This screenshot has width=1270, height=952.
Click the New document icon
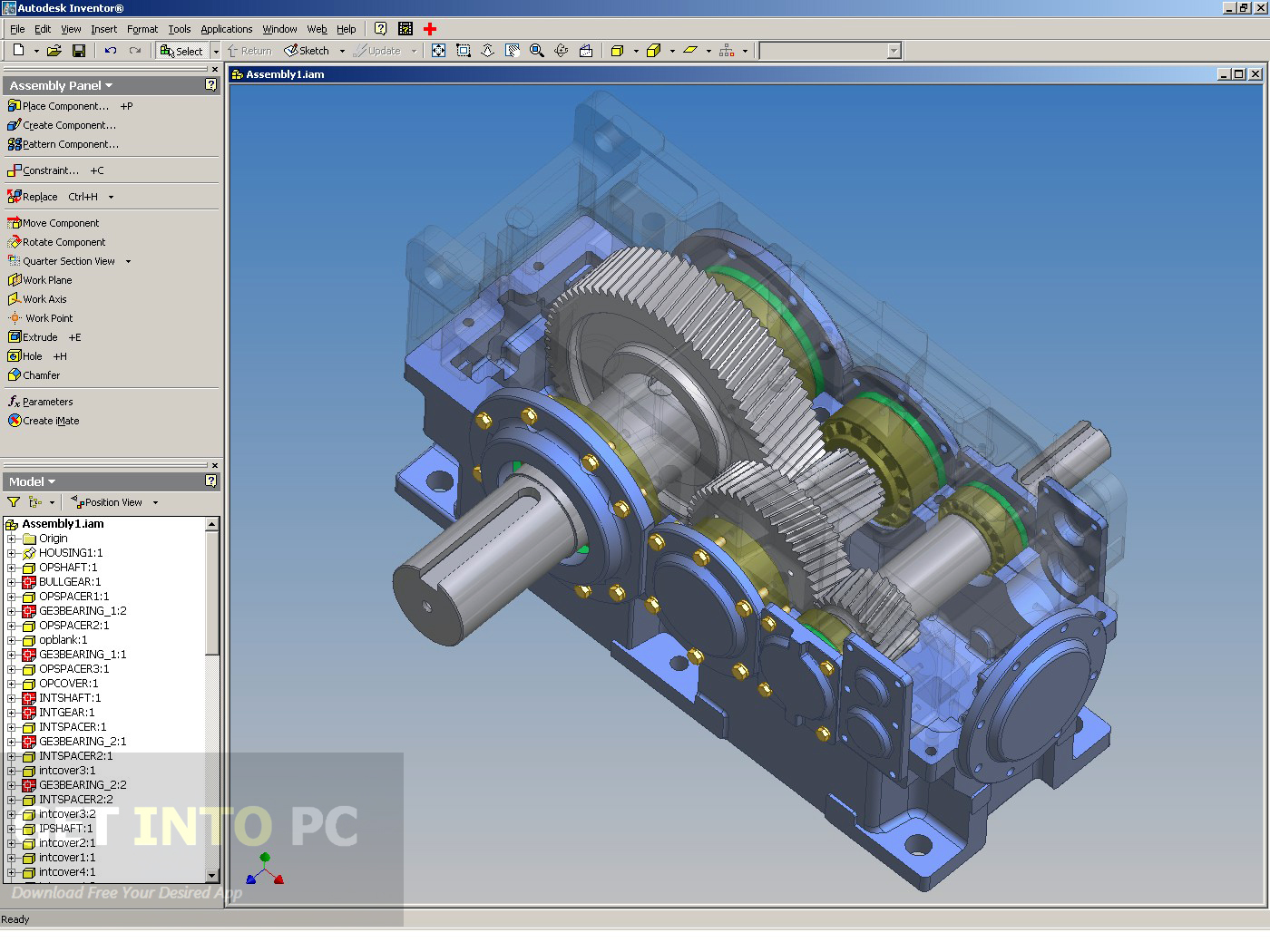coord(18,51)
